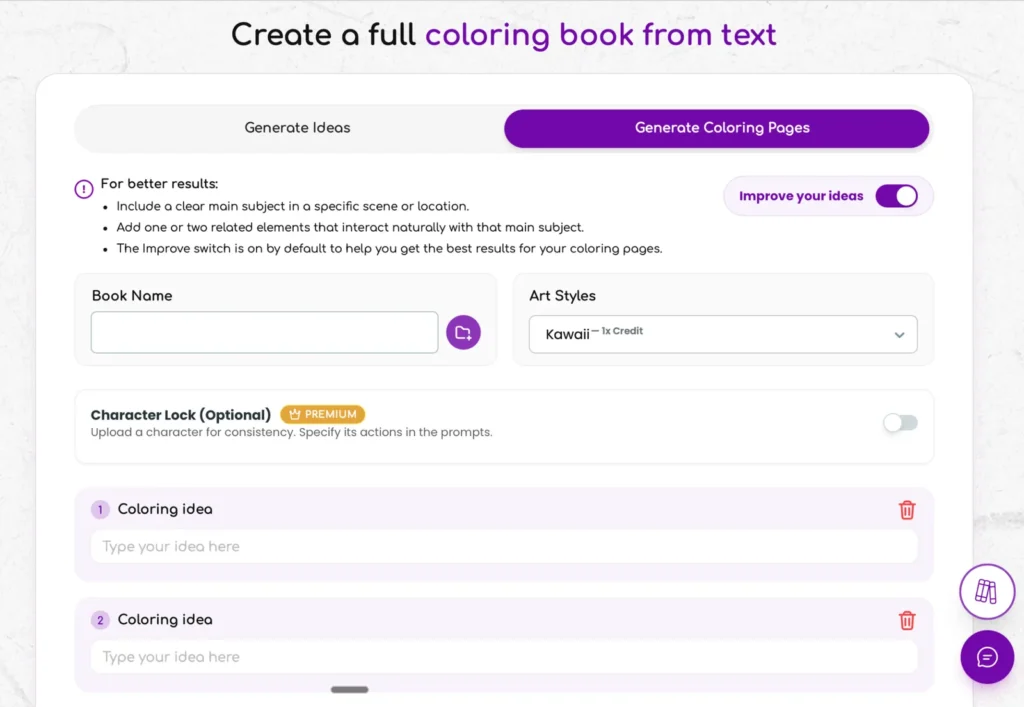Delete coloring idea 1 with trash icon
The image size is (1024, 707).
click(907, 510)
